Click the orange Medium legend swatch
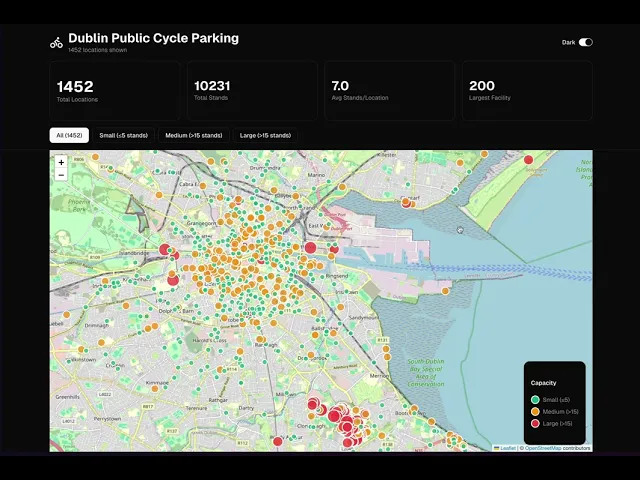The image size is (640, 480). pos(535,411)
